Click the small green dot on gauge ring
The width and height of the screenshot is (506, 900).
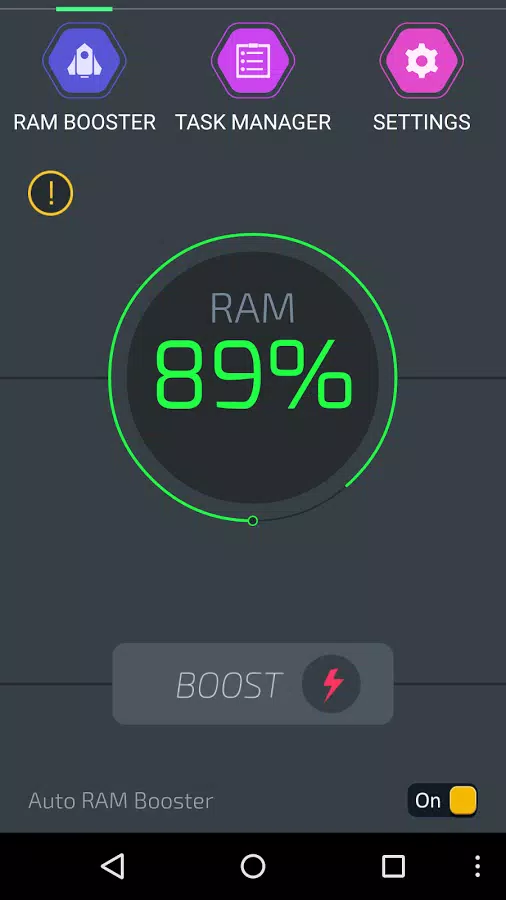pyautogui.click(x=253, y=521)
